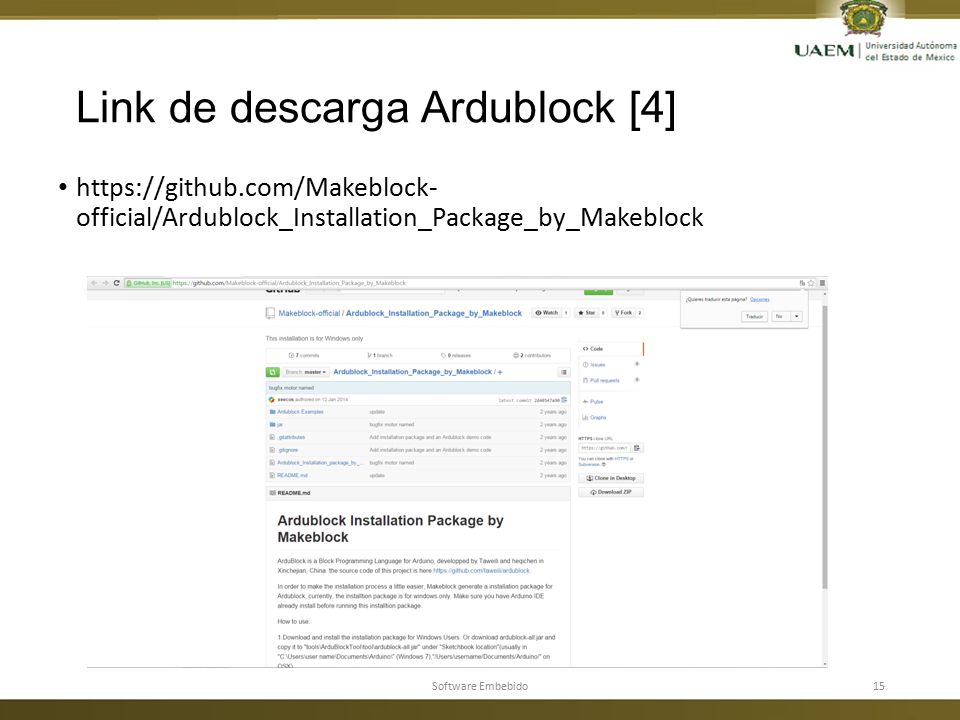Open the .gitattributes file

pos(291,437)
